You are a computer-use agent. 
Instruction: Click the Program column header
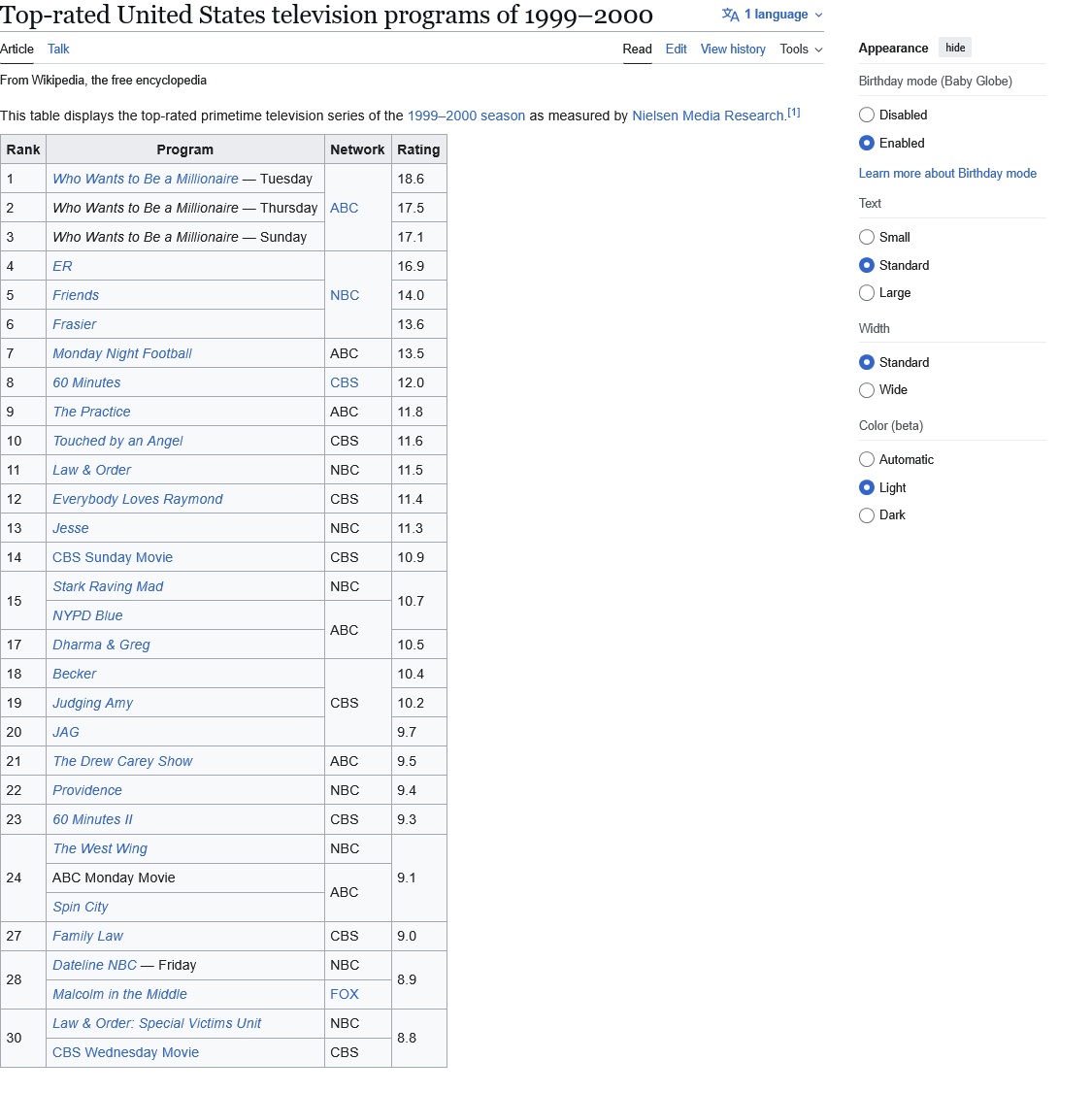pos(184,149)
